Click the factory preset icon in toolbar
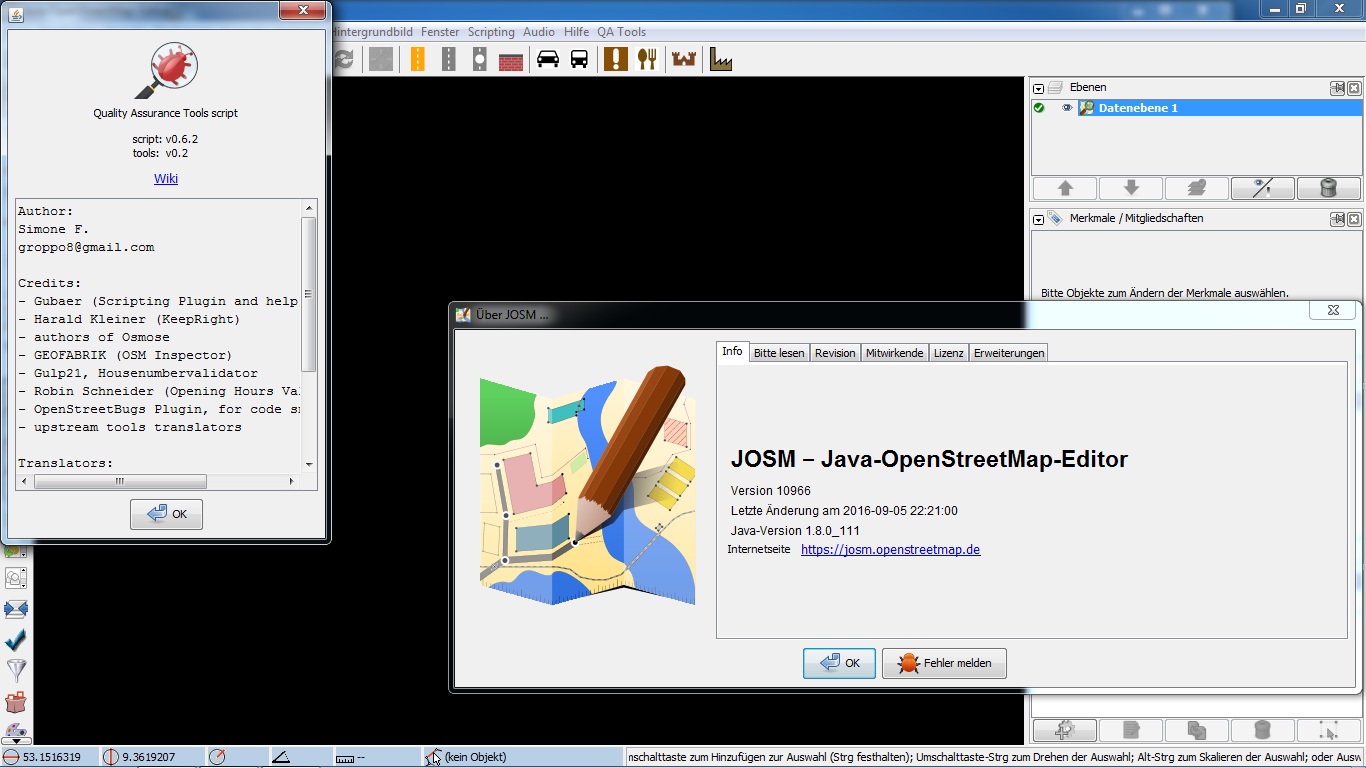Screen dimensions: 1366x768 click(720, 60)
